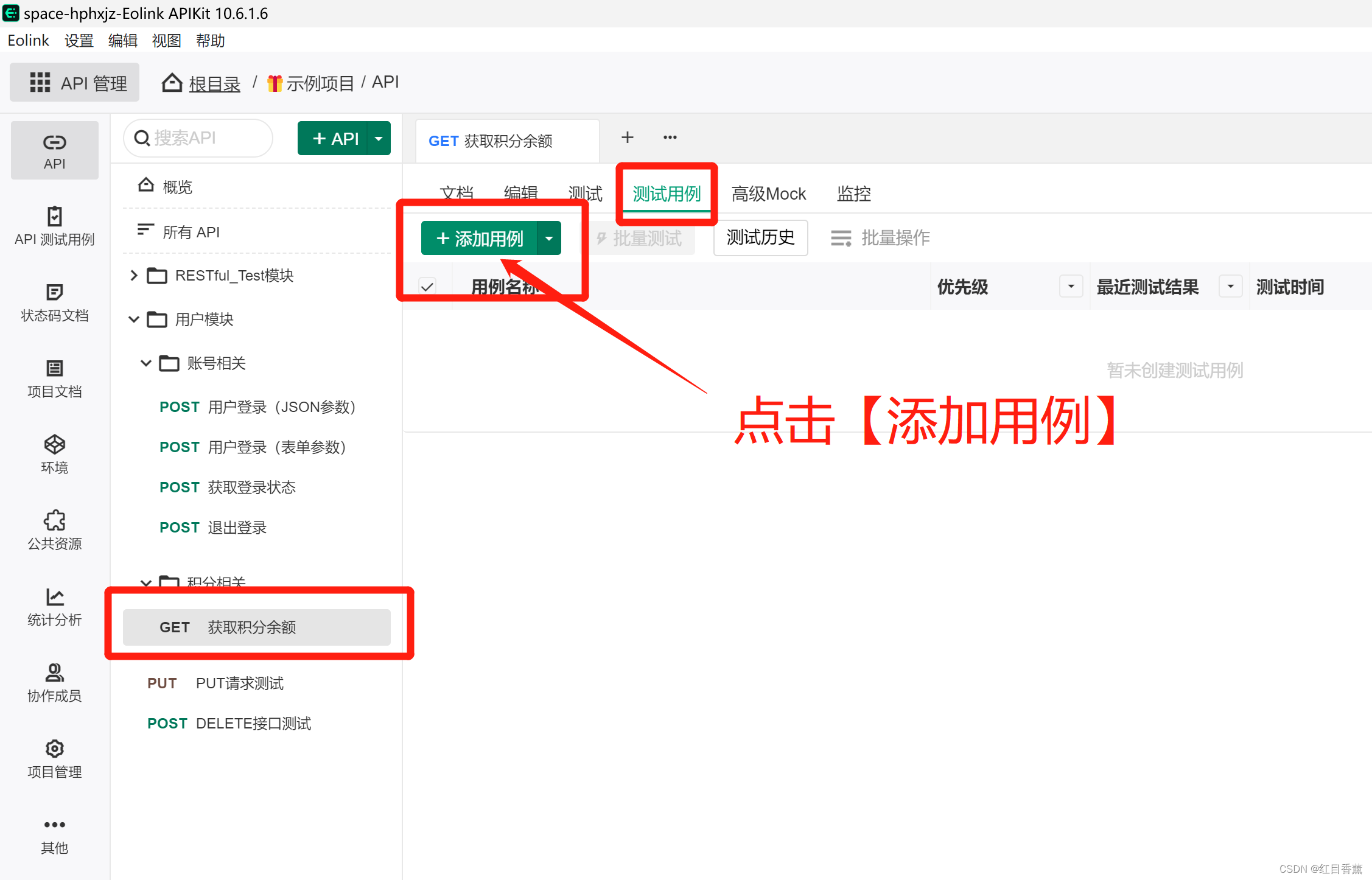
Task: Open 项目文档 in sidebar
Action: point(54,379)
